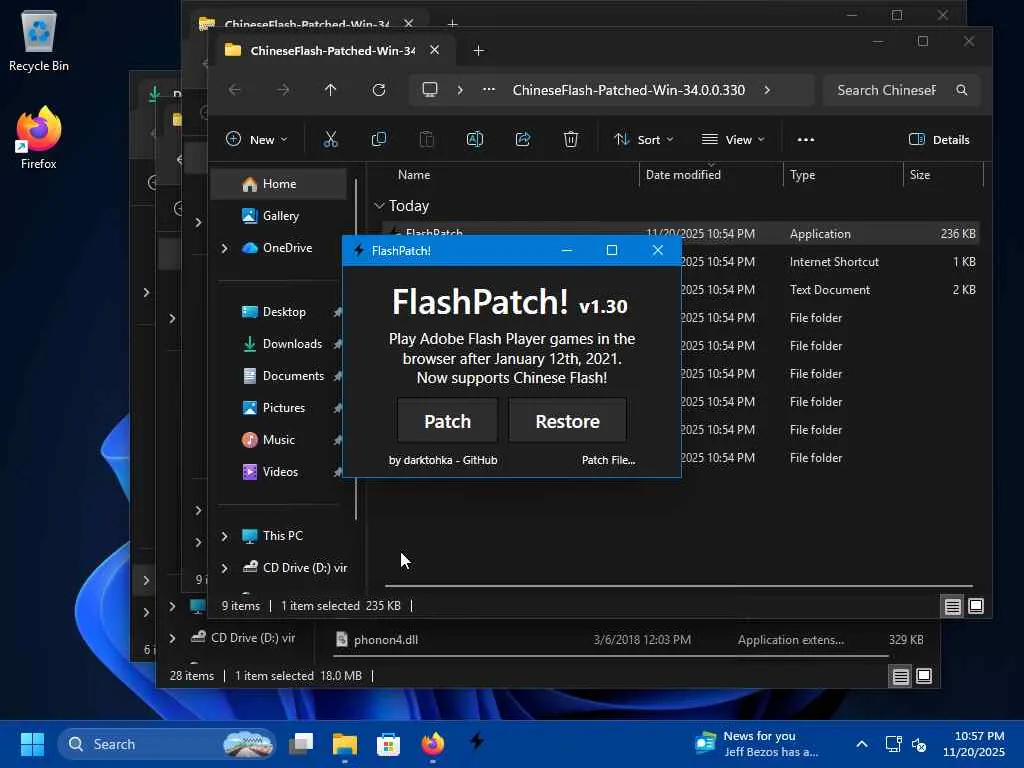Open the Music quick access folder
1024x768 pixels.
click(278, 440)
